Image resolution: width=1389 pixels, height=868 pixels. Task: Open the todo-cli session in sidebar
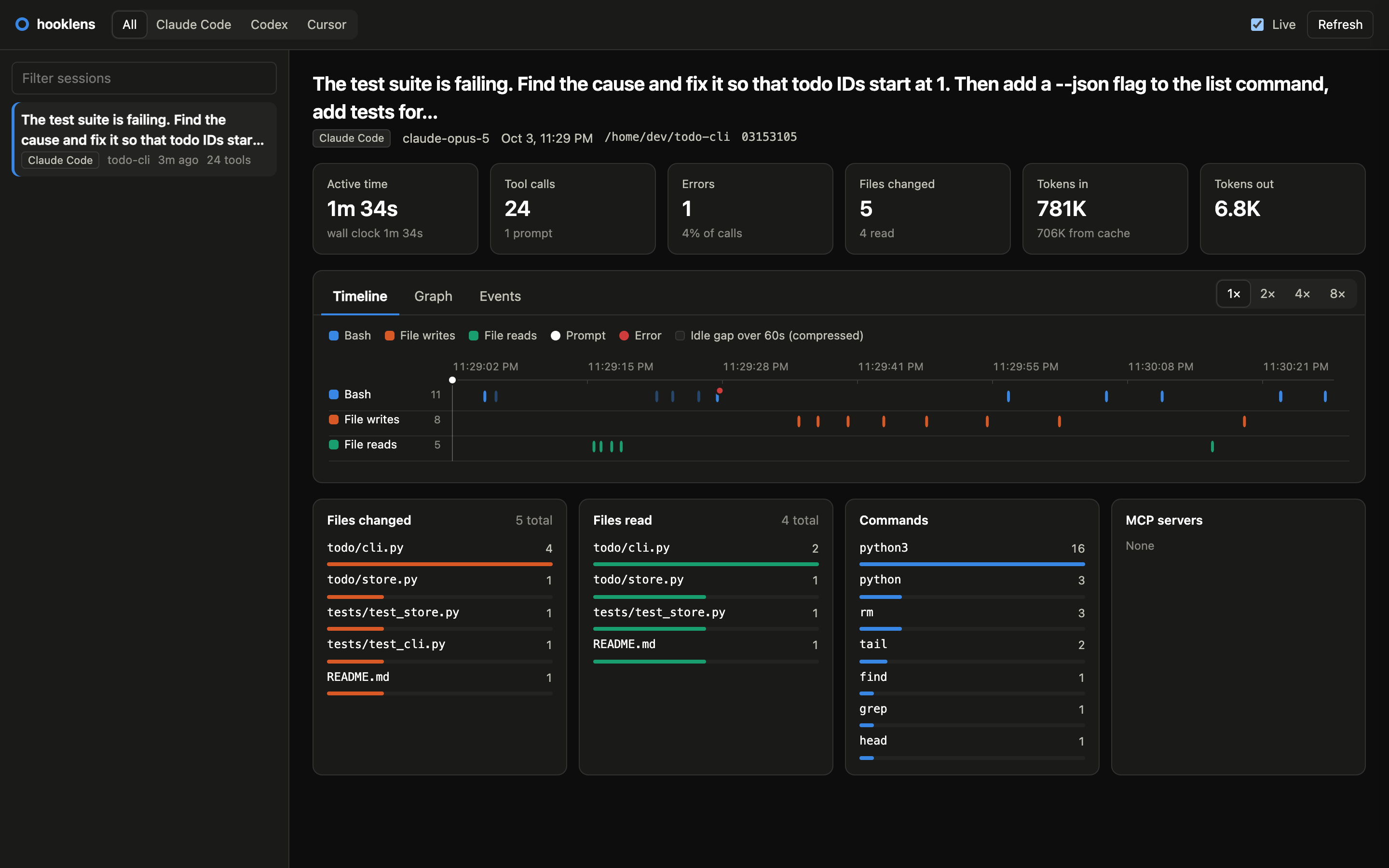pyautogui.click(x=144, y=139)
